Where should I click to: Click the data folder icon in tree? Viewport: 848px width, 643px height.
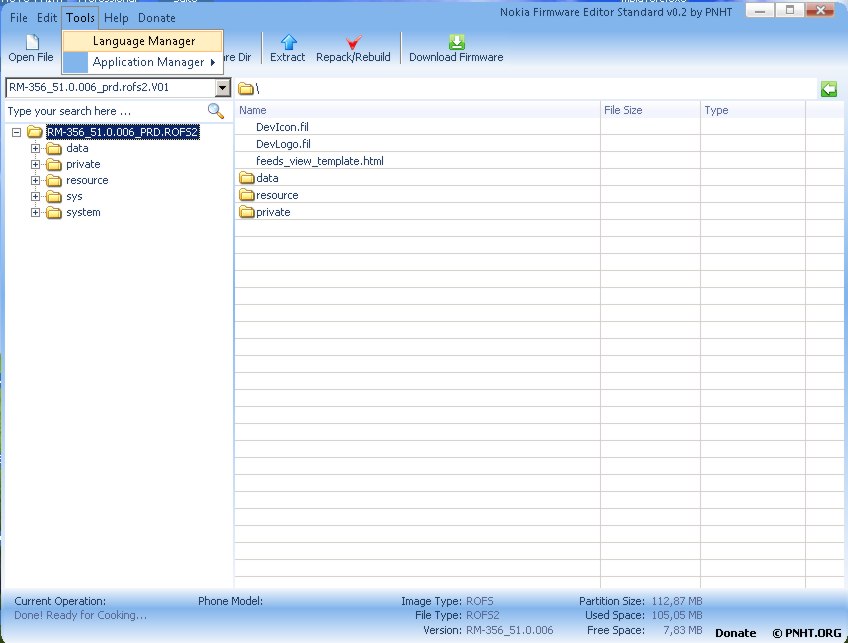click(x=54, y=148)
